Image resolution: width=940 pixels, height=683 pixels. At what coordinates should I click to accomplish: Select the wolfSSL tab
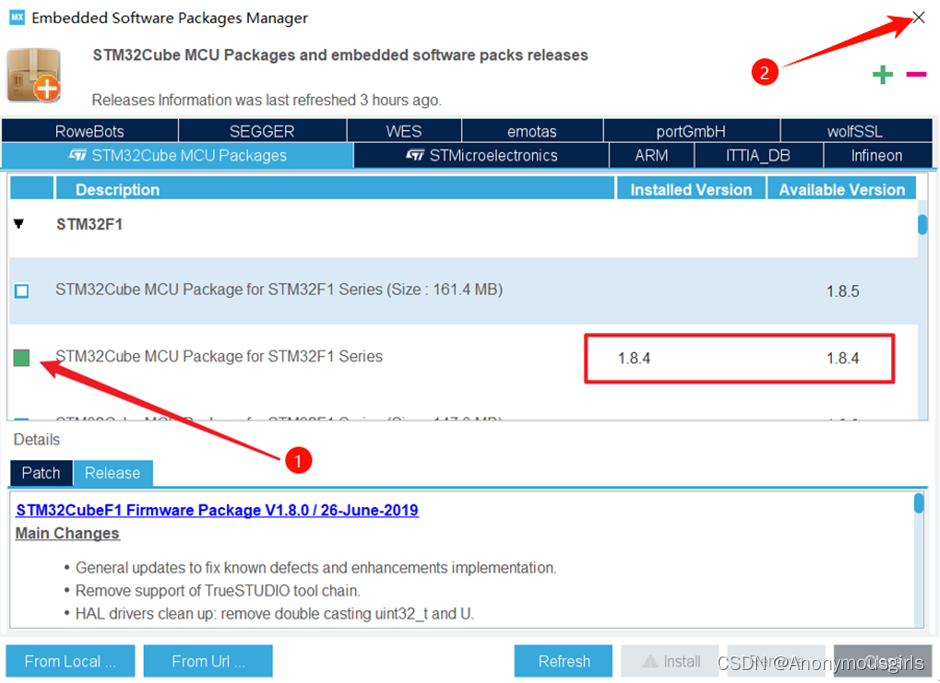[855, 131]
